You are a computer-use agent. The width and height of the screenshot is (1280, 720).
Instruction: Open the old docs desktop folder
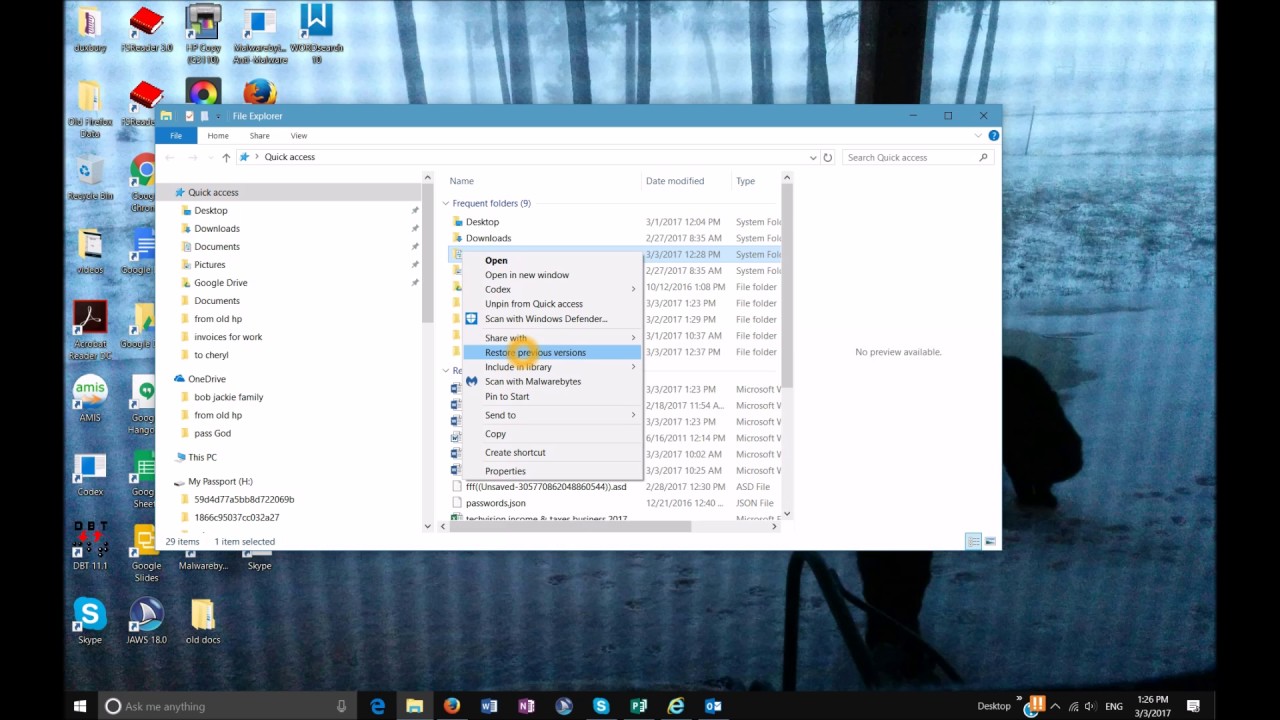pos(203,621)
